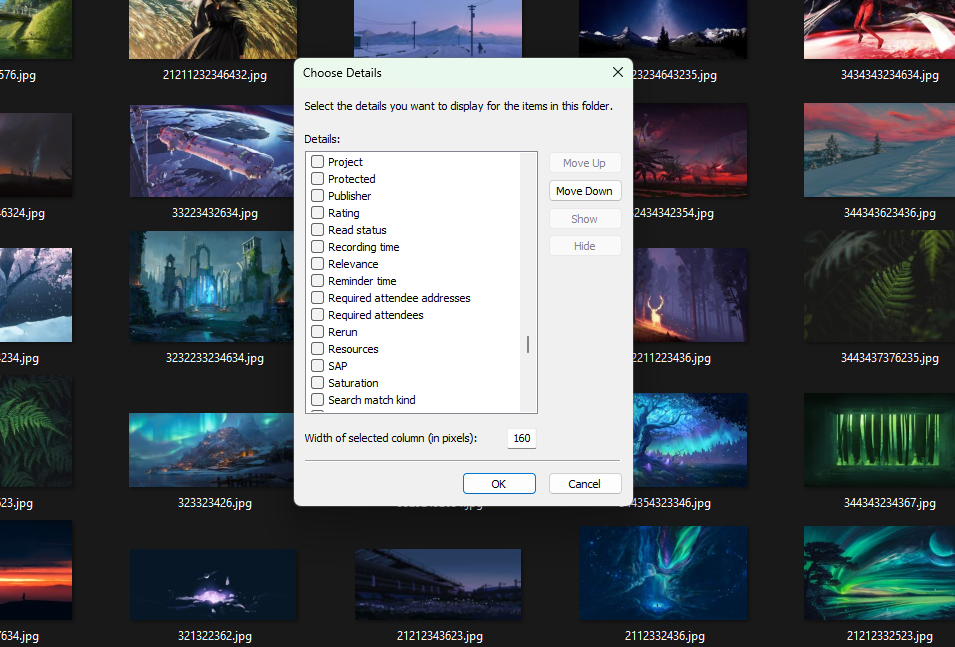Select the 3232233234634.jpg ruins thumbnail
This screenshot has width=955, height=647.
point(213,286)
